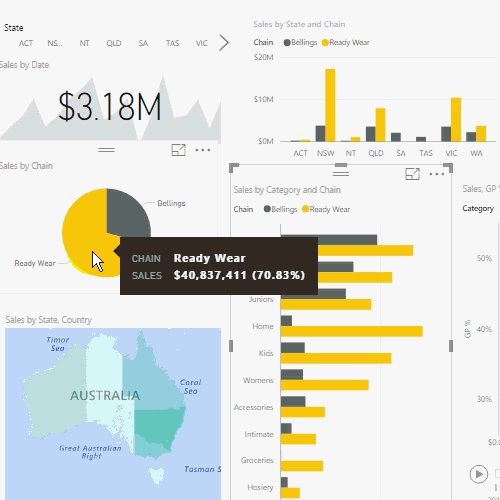Select ACT in the State slicer

click(x=26, y=43)
